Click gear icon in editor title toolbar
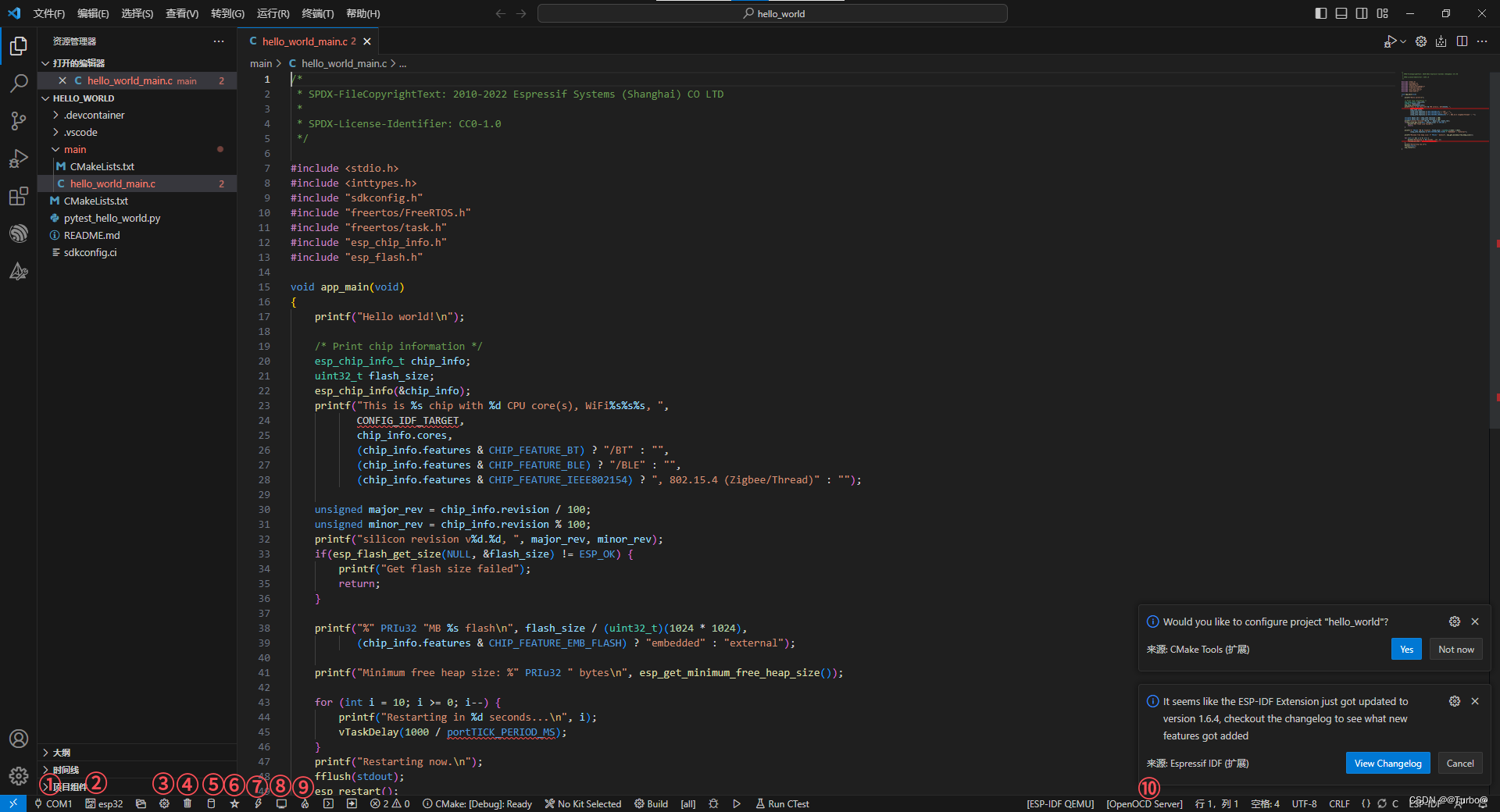Viewport: 1500px width, 812px height. click(1421, 41)
